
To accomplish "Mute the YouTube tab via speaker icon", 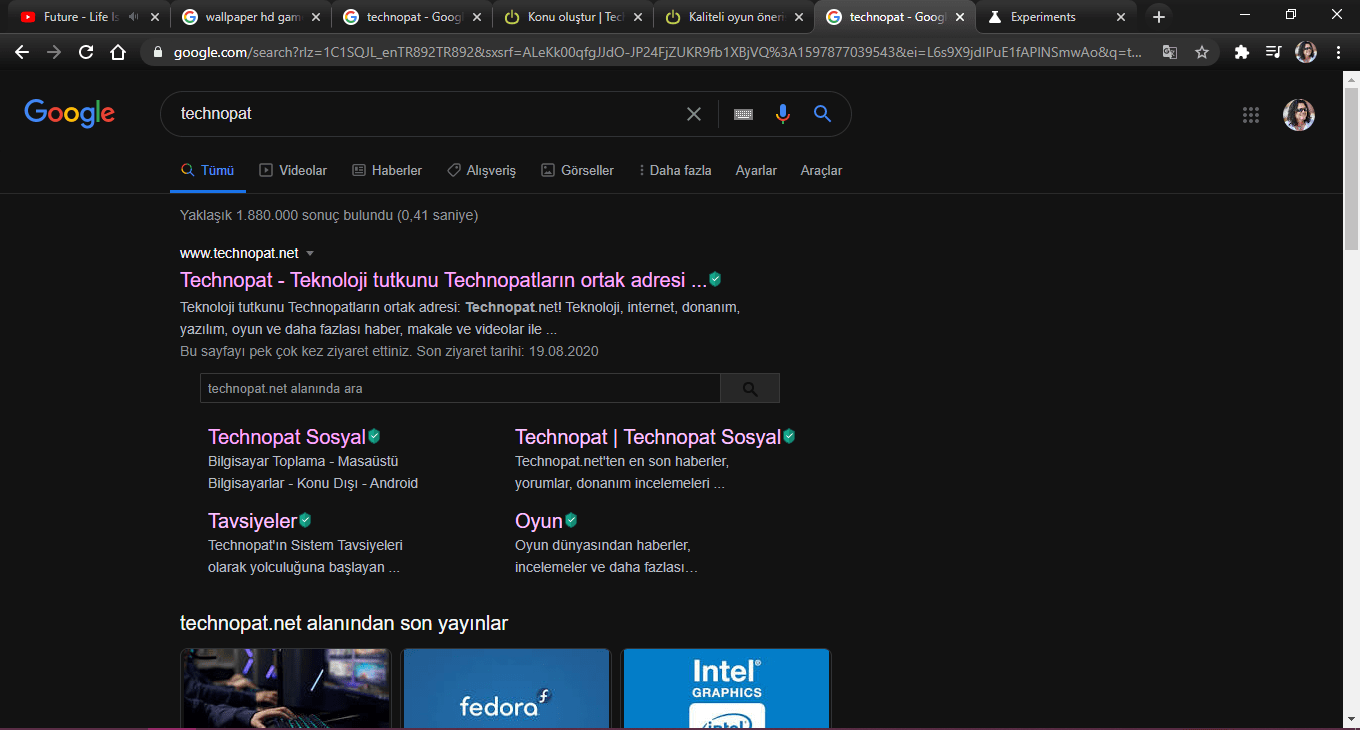I will pos(134,17).
